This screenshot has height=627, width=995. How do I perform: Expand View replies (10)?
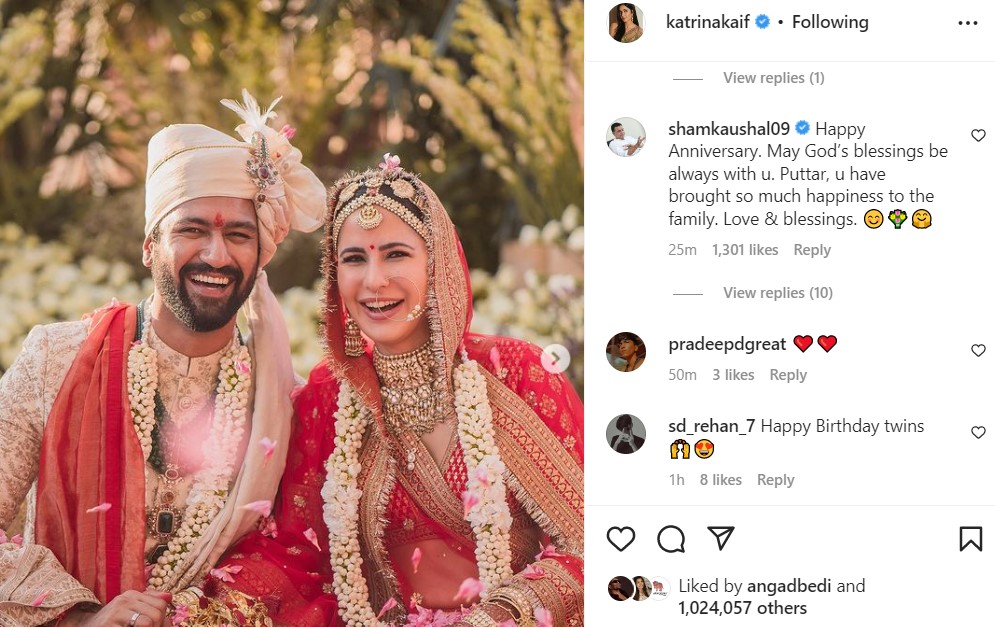pyautogui.click(x=777, y=293)
